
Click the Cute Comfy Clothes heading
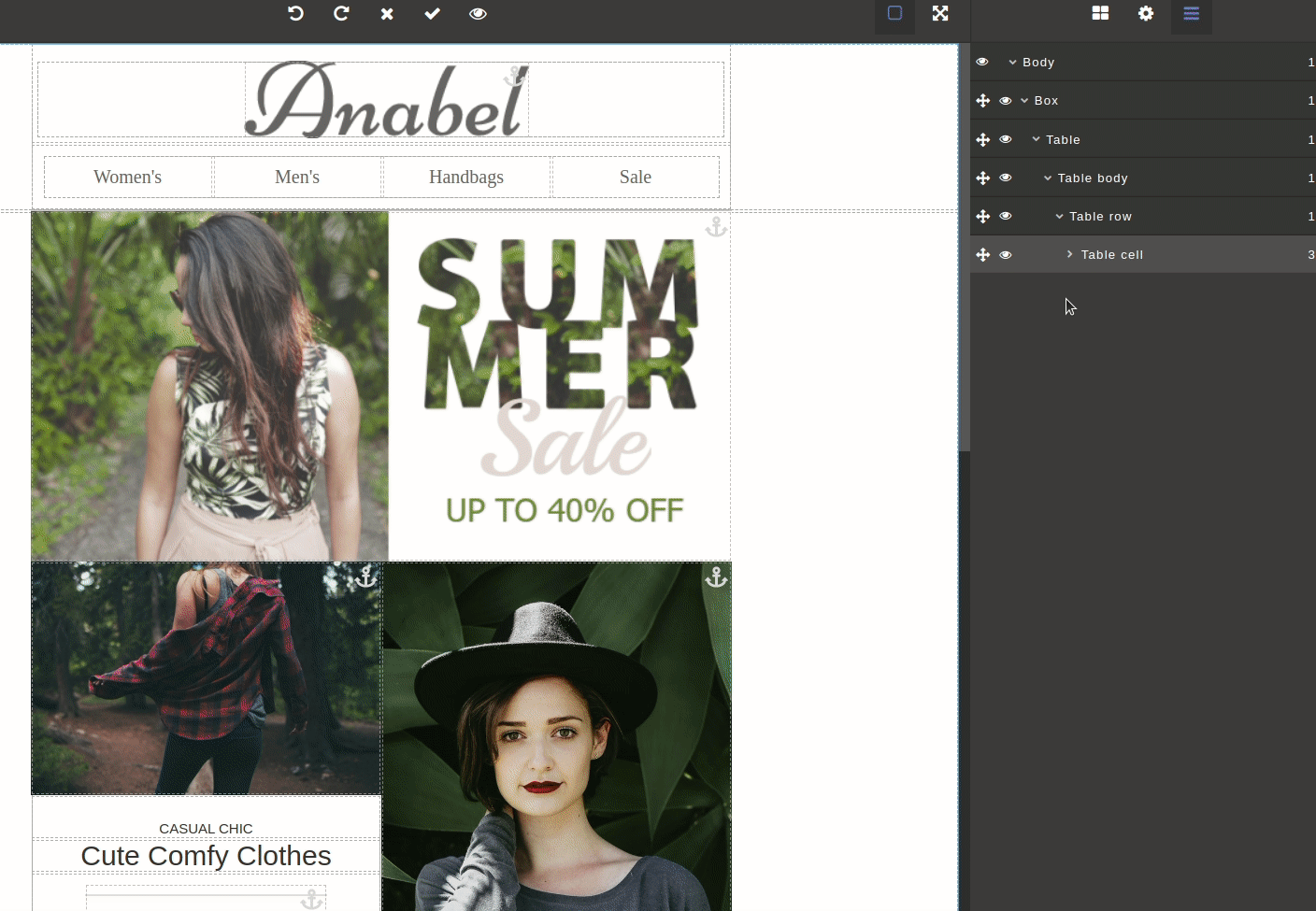206,856
